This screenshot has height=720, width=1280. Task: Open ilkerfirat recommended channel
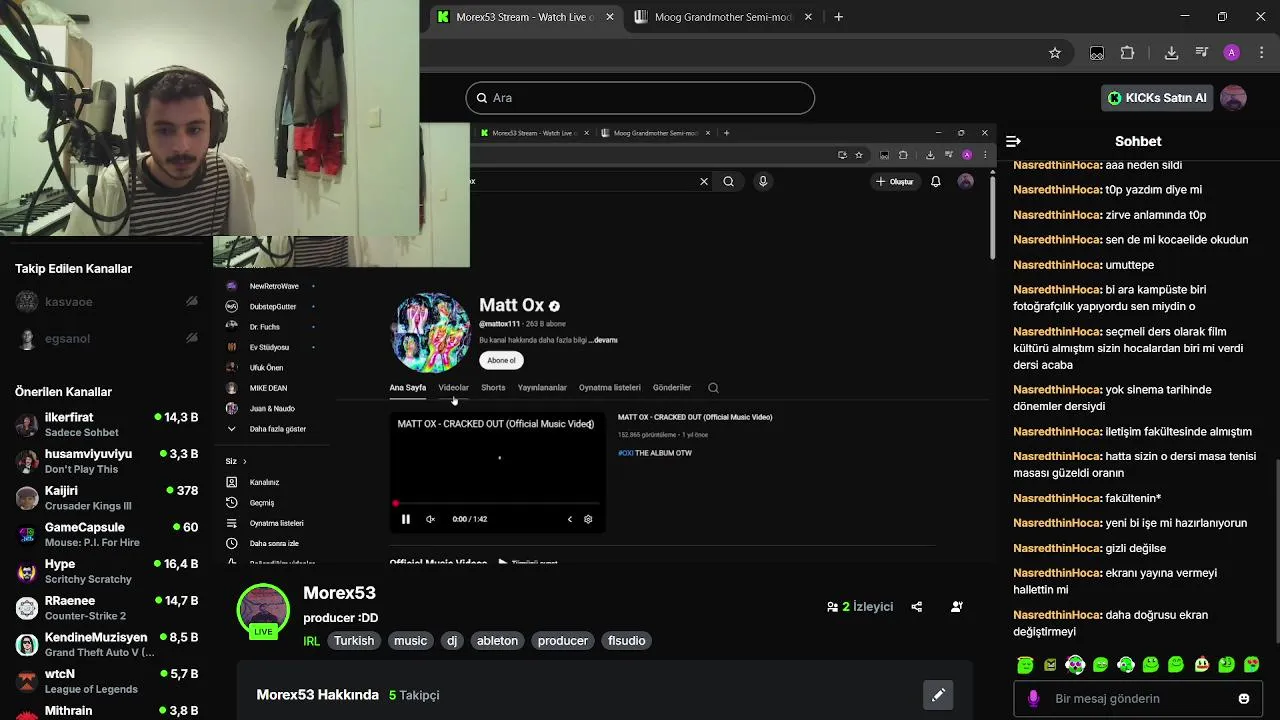106,424
